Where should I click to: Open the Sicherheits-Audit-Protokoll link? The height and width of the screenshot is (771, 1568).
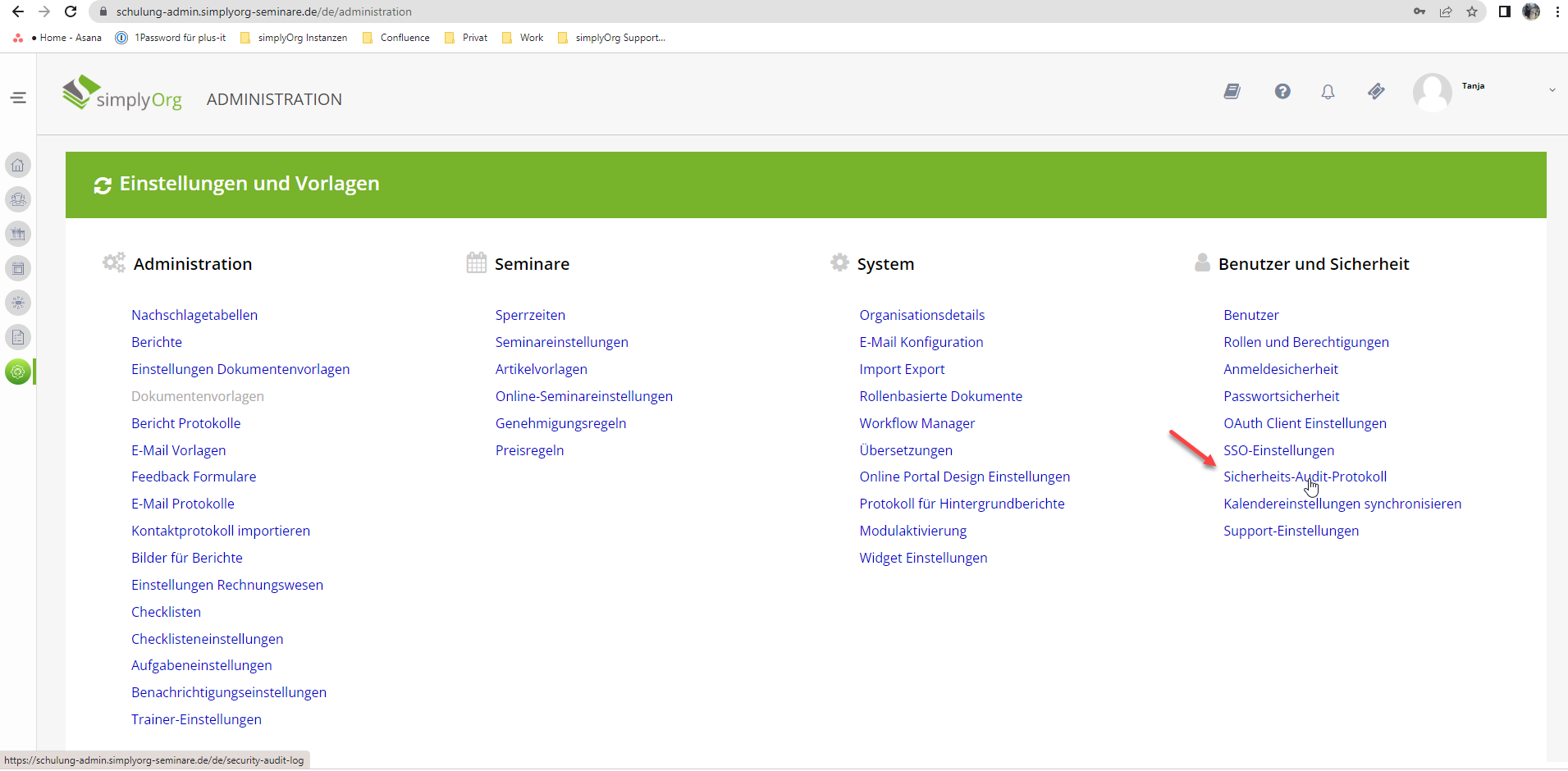click(x=1305, y=477)
